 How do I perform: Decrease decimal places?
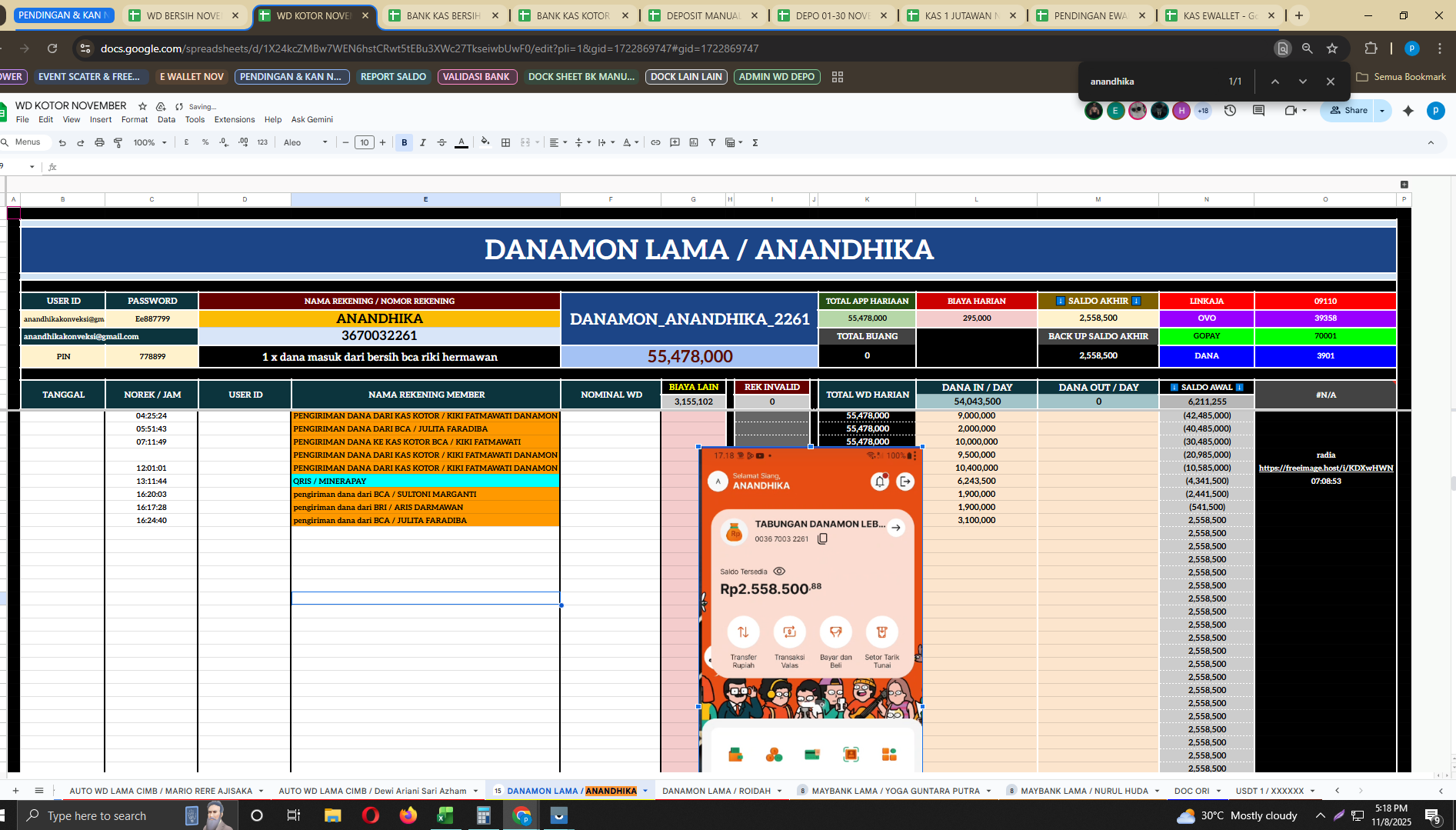[x=224, y=142]
